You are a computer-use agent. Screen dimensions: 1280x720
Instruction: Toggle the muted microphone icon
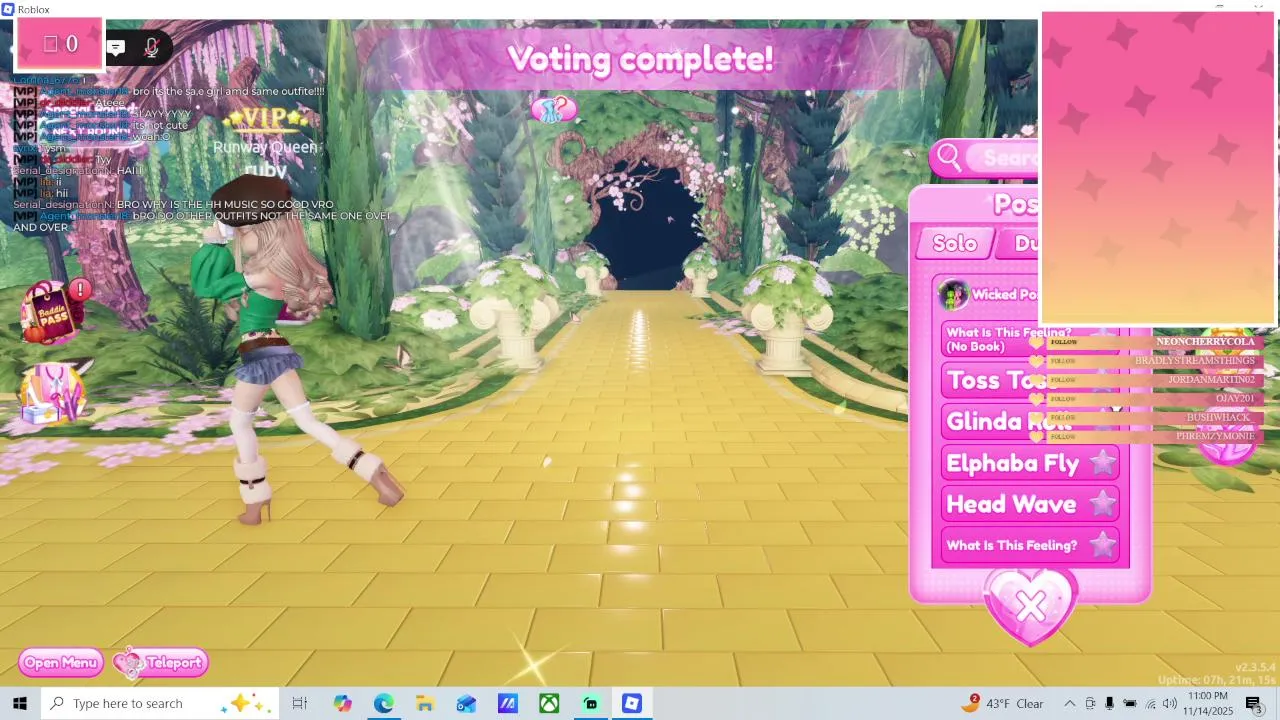tap(151, 47)
